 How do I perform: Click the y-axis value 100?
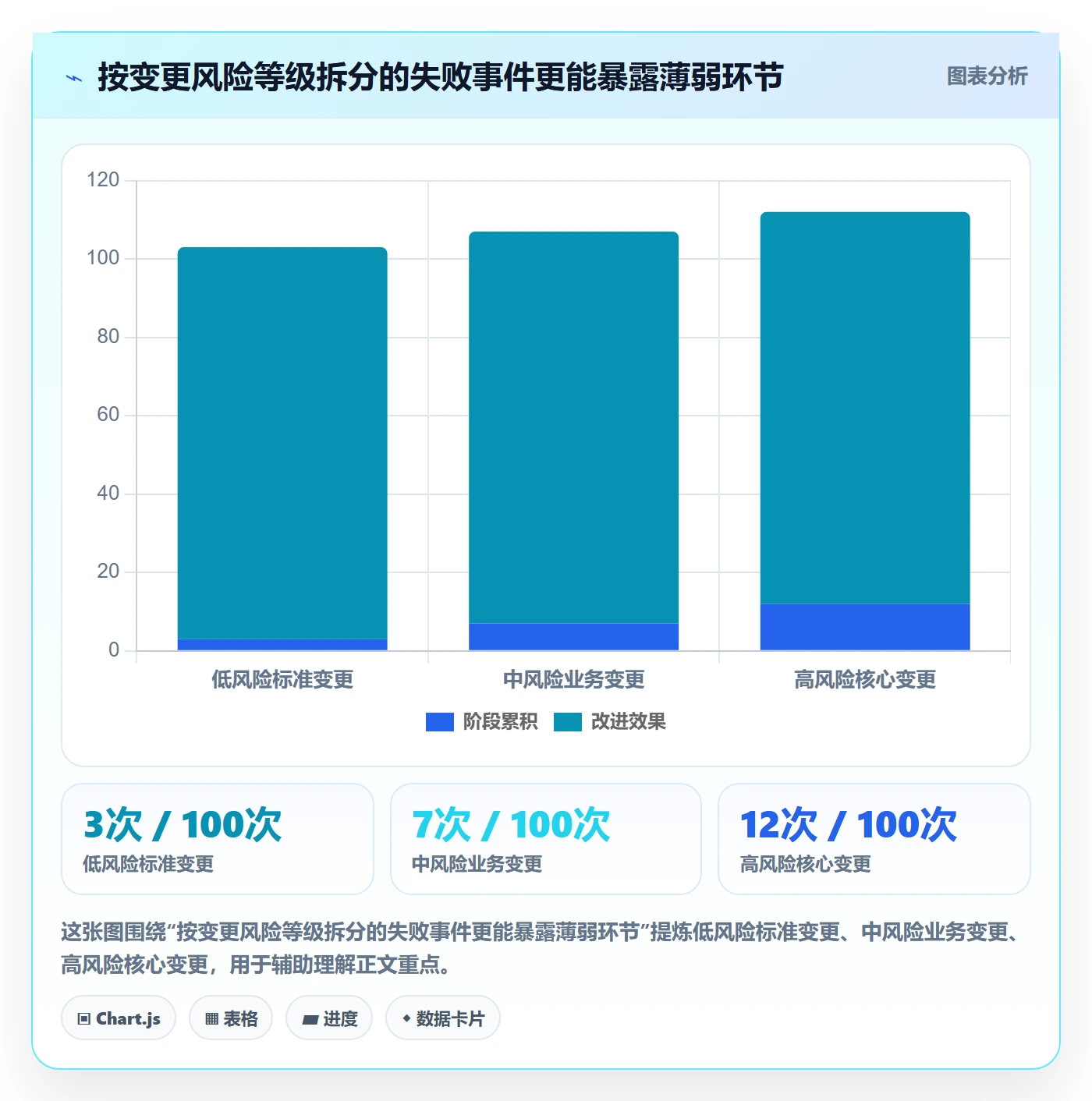(103, 258)
